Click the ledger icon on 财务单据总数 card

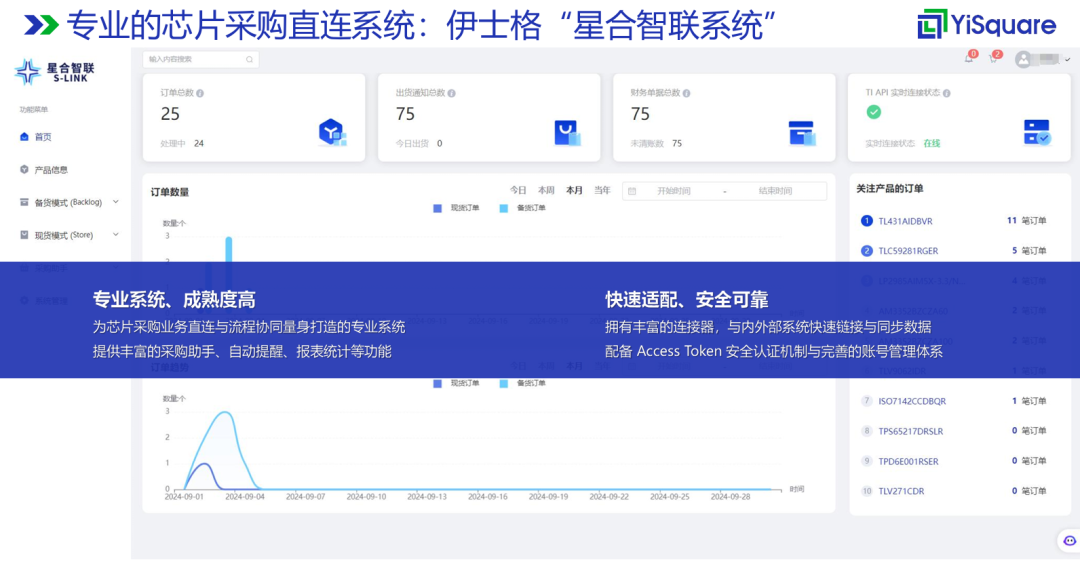click(802, 133)
